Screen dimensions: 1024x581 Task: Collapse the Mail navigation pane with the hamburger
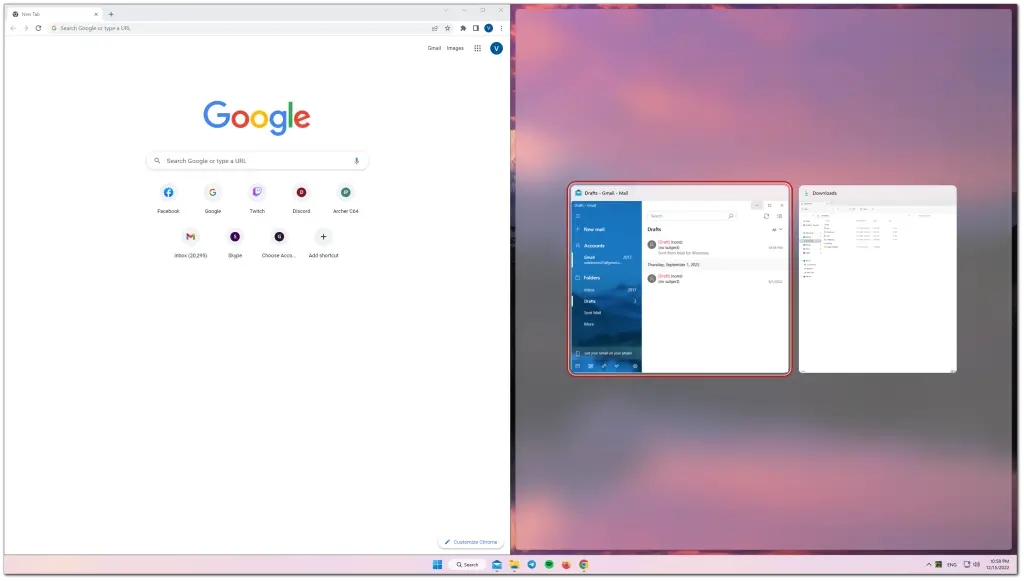pos(578,216)
